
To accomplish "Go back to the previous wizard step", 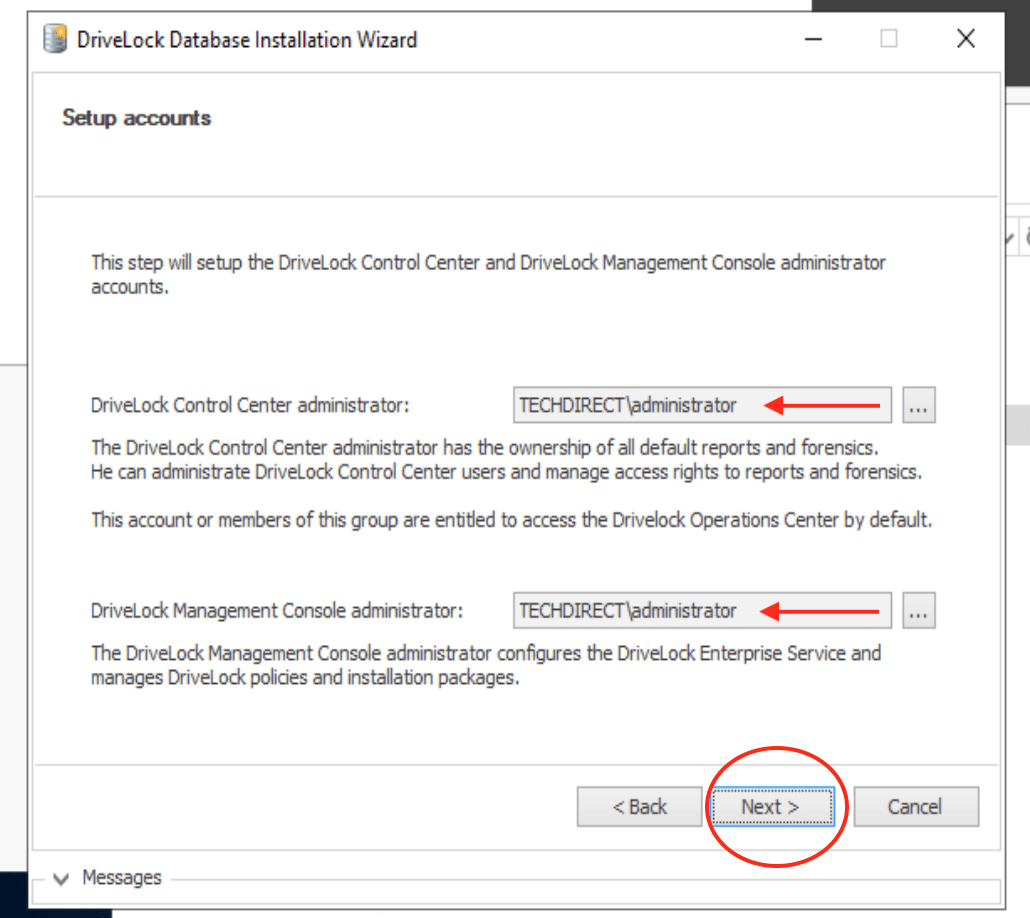I will click(x=639, y=807).
